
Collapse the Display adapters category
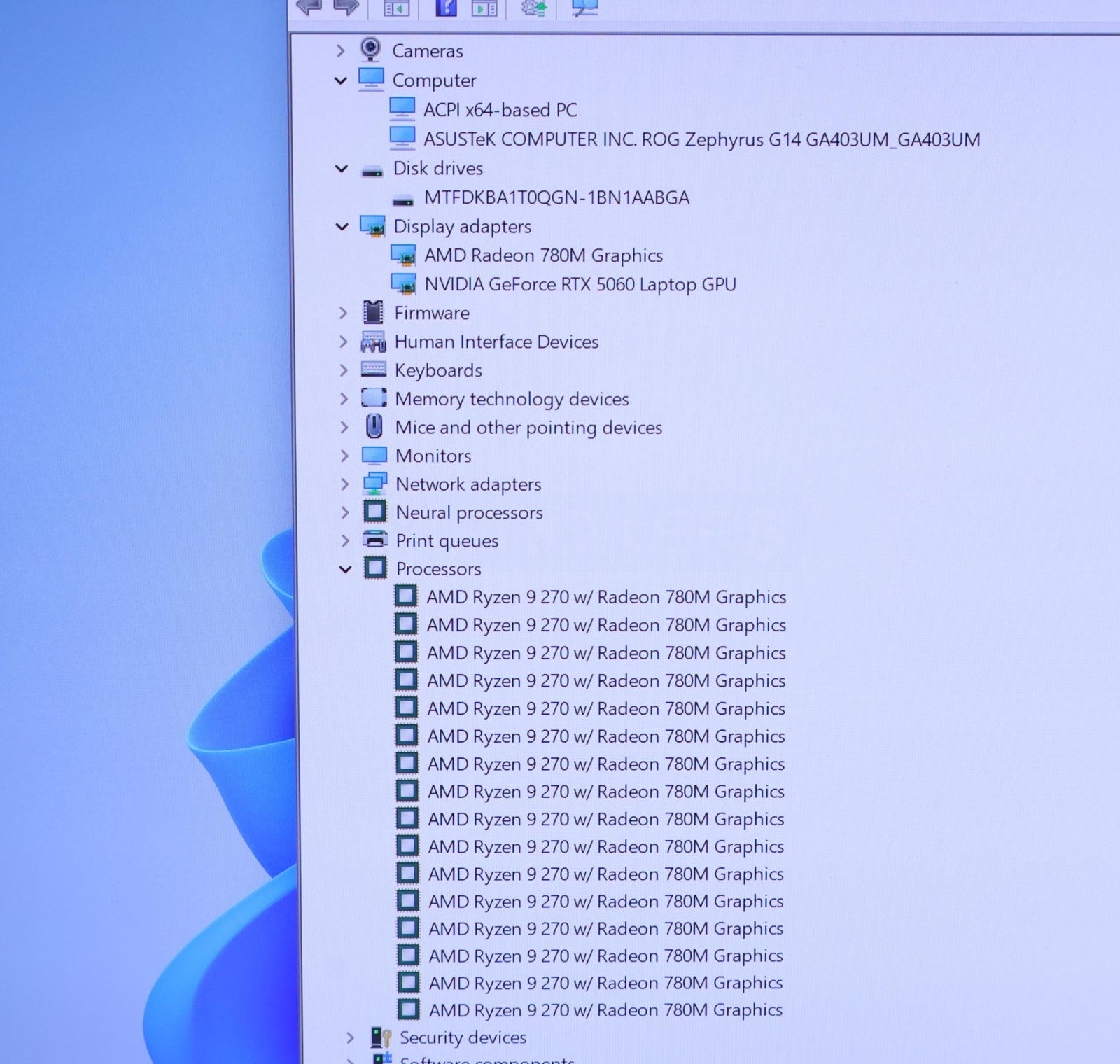coord(342,227)
